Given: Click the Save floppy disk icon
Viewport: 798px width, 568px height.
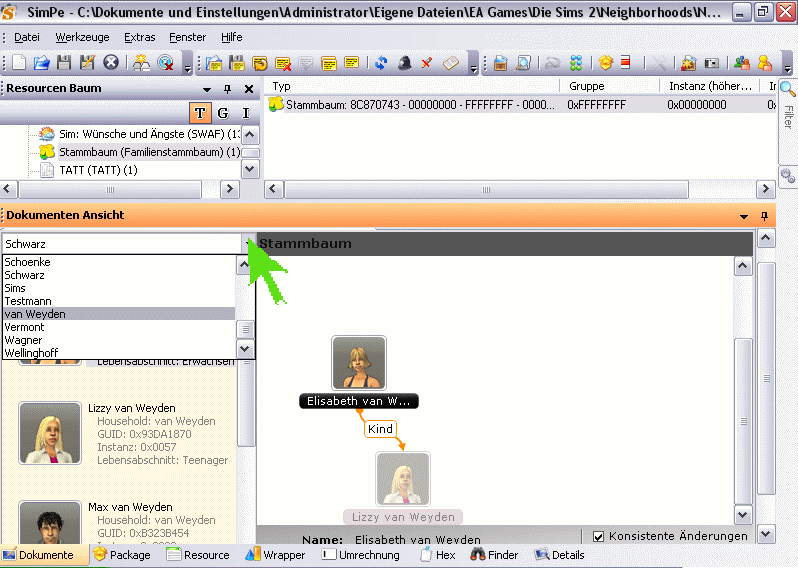Looking at the screenshot, I should [64, 63].
